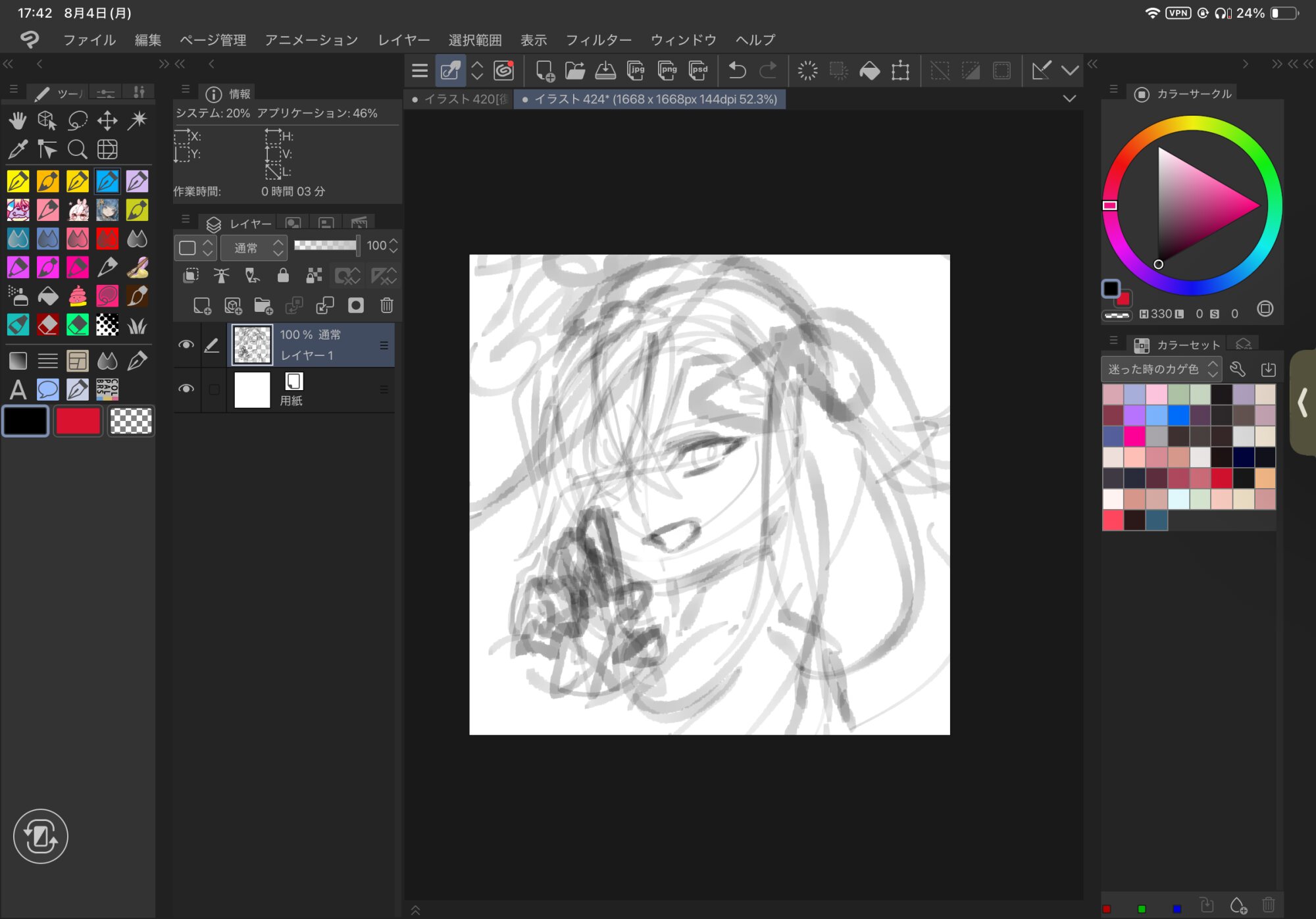This screenshot has width=1316, height=919.
Task: Click the red sub color button
Action: tap(78, 421)
